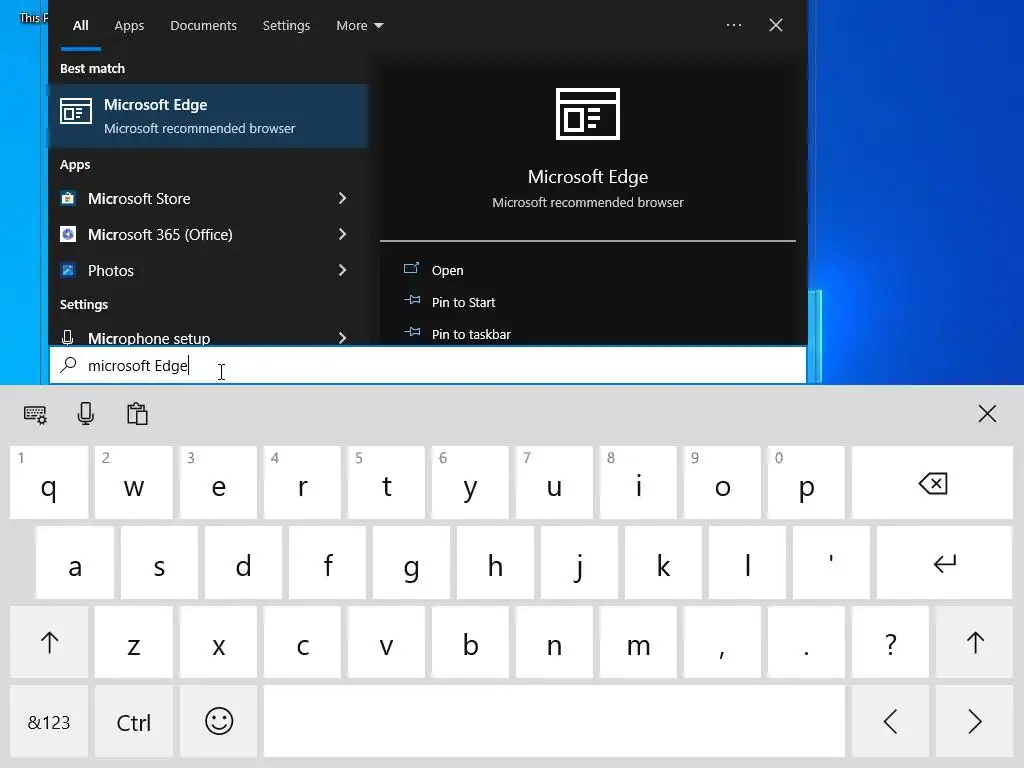The width and height of the screenshot is (1024, 768).
Task: Expand Microphone setup chevron
Action: (x=342, y=338)
